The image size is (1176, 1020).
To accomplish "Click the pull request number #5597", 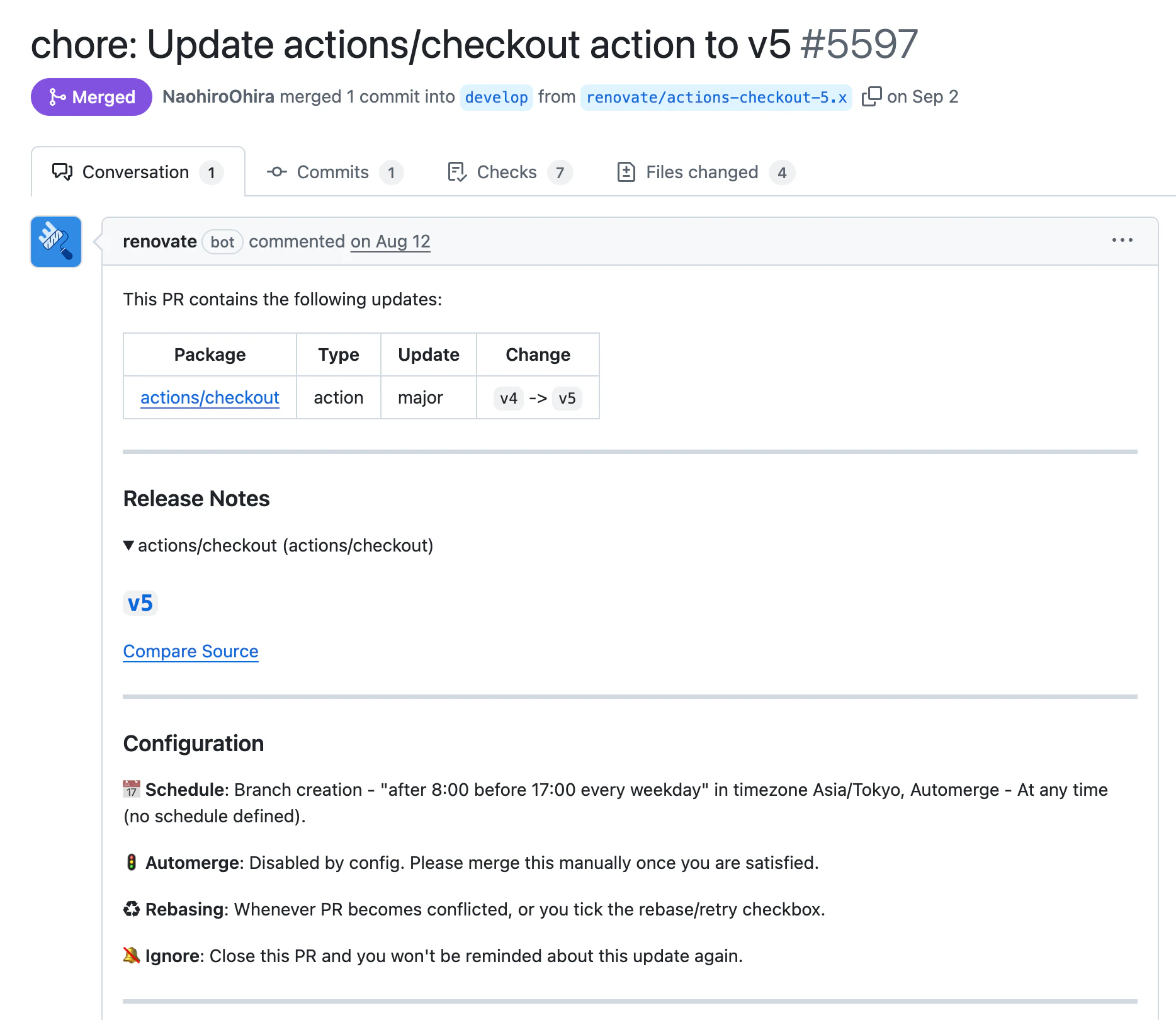I will tap(859, 44).
